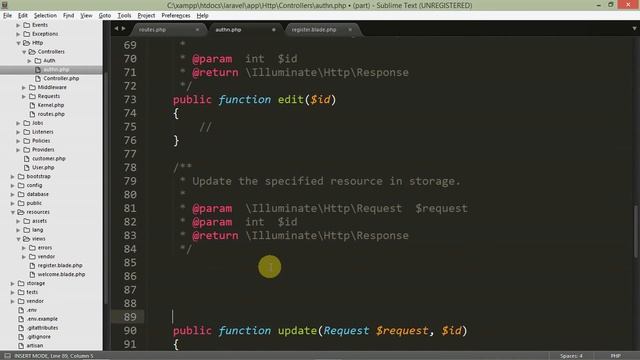Screen dimensions: 640x360
Task: Click the Controller.php file icon
Action: tap(38, 78)
